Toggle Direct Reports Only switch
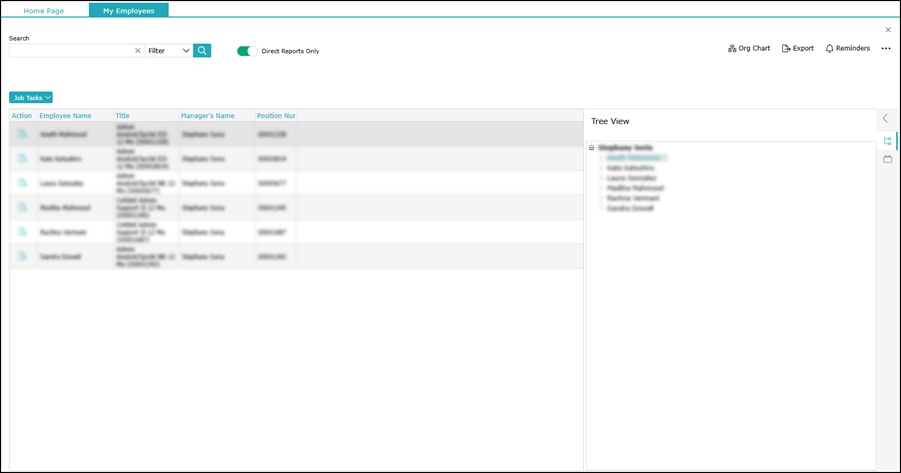Screen dimensions: 901x473 click(x=246, y=51)
